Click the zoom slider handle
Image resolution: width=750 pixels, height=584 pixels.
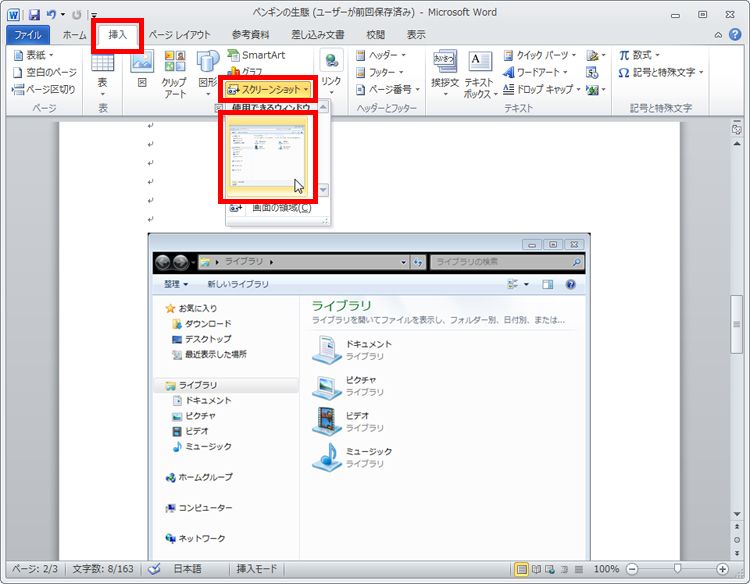click(677, 569)
